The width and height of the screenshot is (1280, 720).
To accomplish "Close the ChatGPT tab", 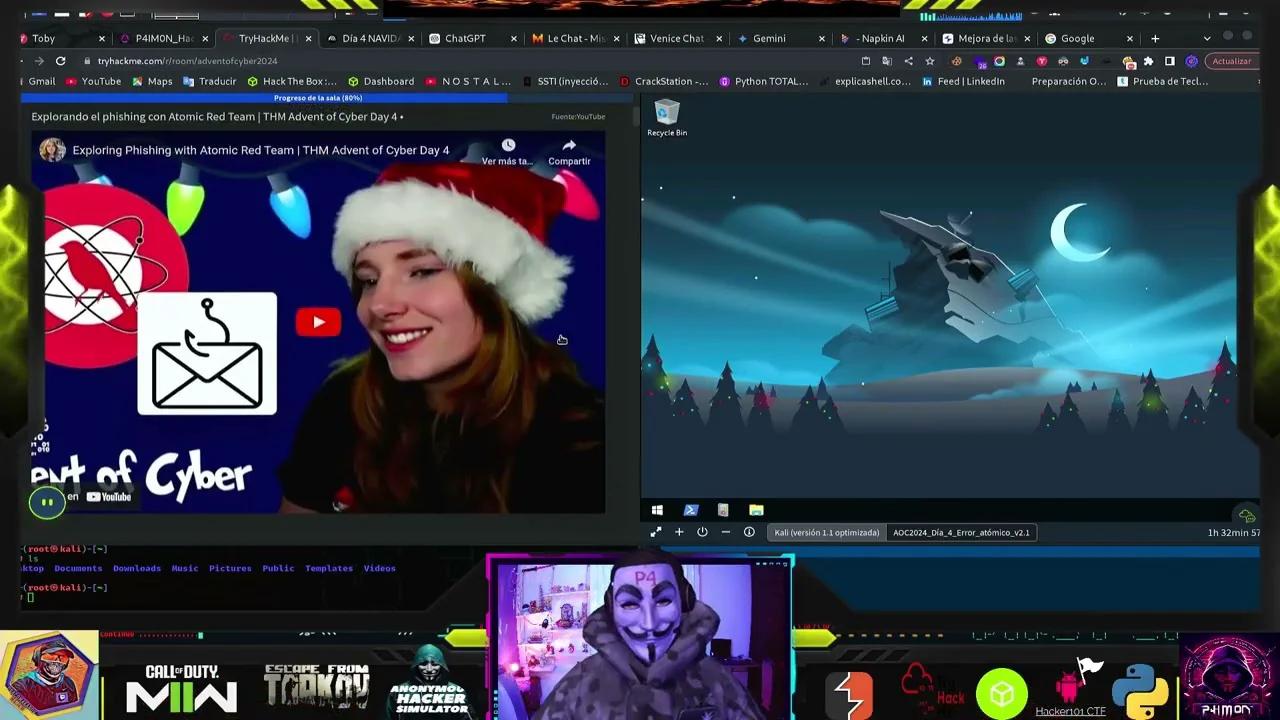I will point(514,39).
